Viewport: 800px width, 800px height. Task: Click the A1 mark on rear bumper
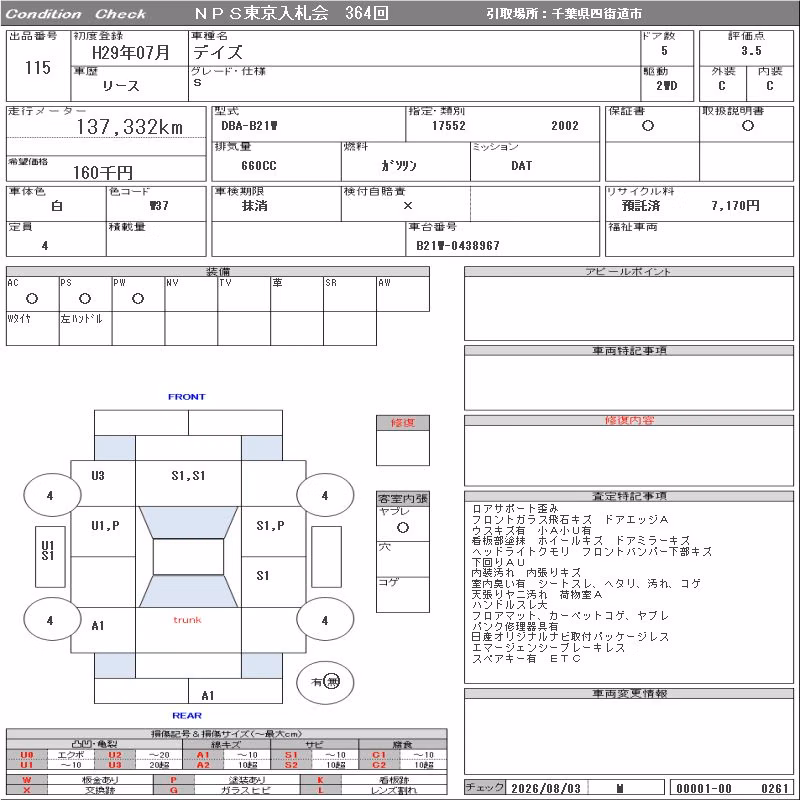208,695
